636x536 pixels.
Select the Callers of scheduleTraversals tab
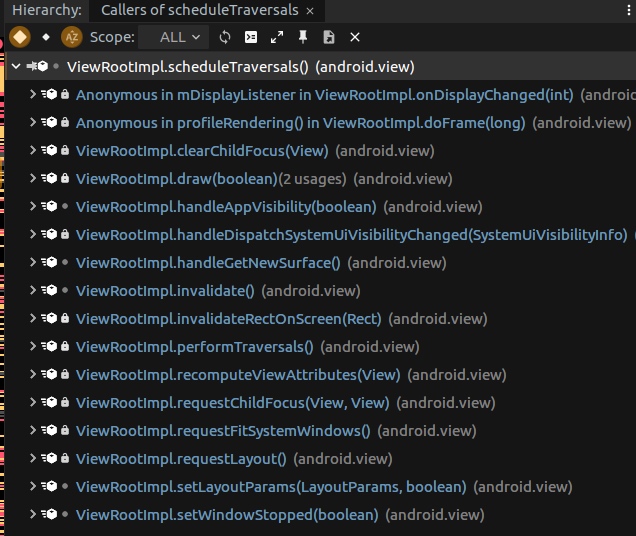pos(199,10)
